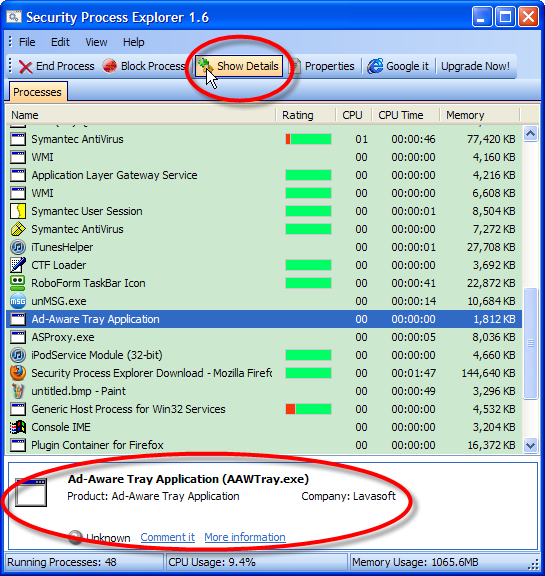Select the 'Console IME' process name

(61, 427)
